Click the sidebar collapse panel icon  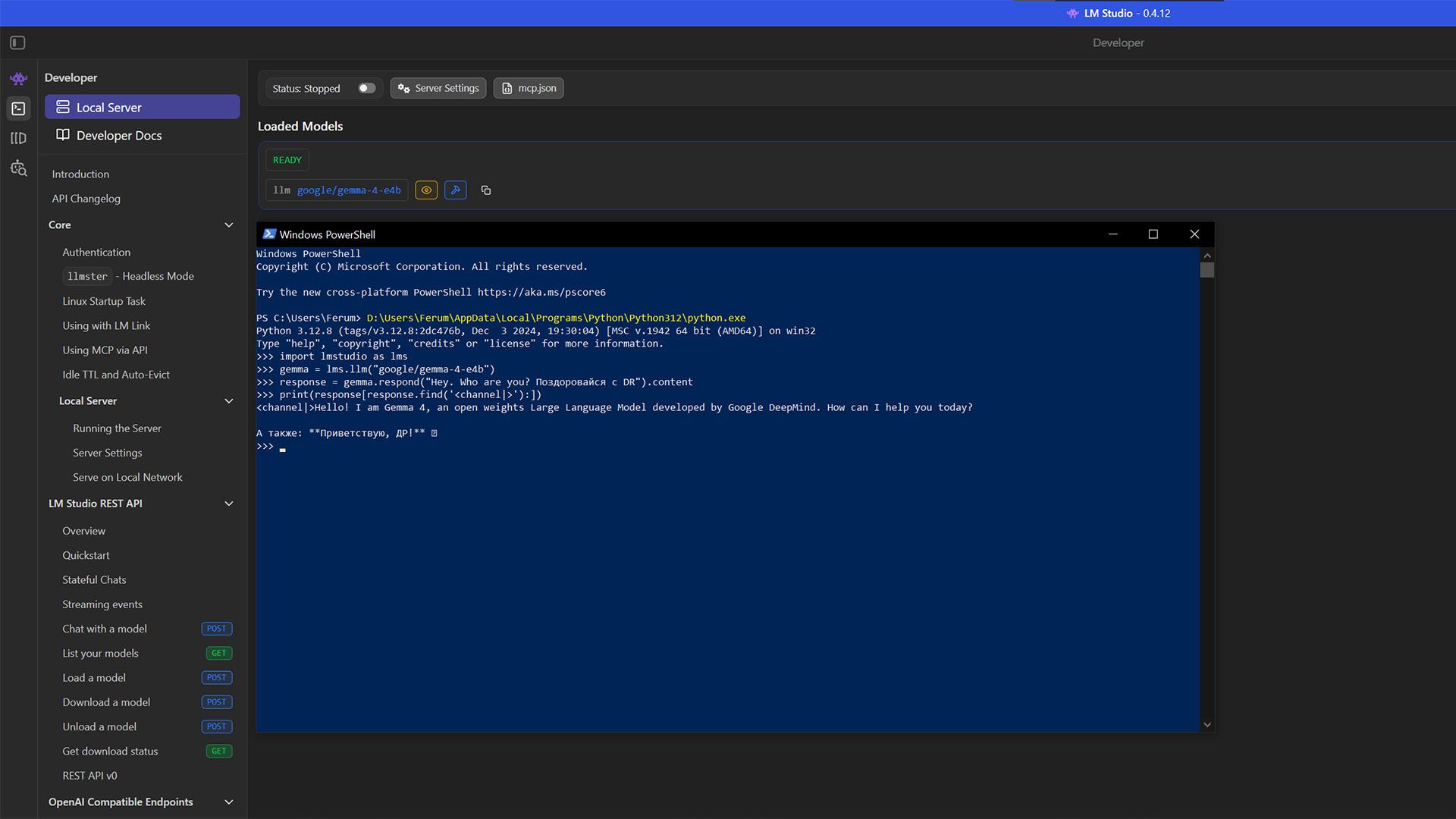16,42
